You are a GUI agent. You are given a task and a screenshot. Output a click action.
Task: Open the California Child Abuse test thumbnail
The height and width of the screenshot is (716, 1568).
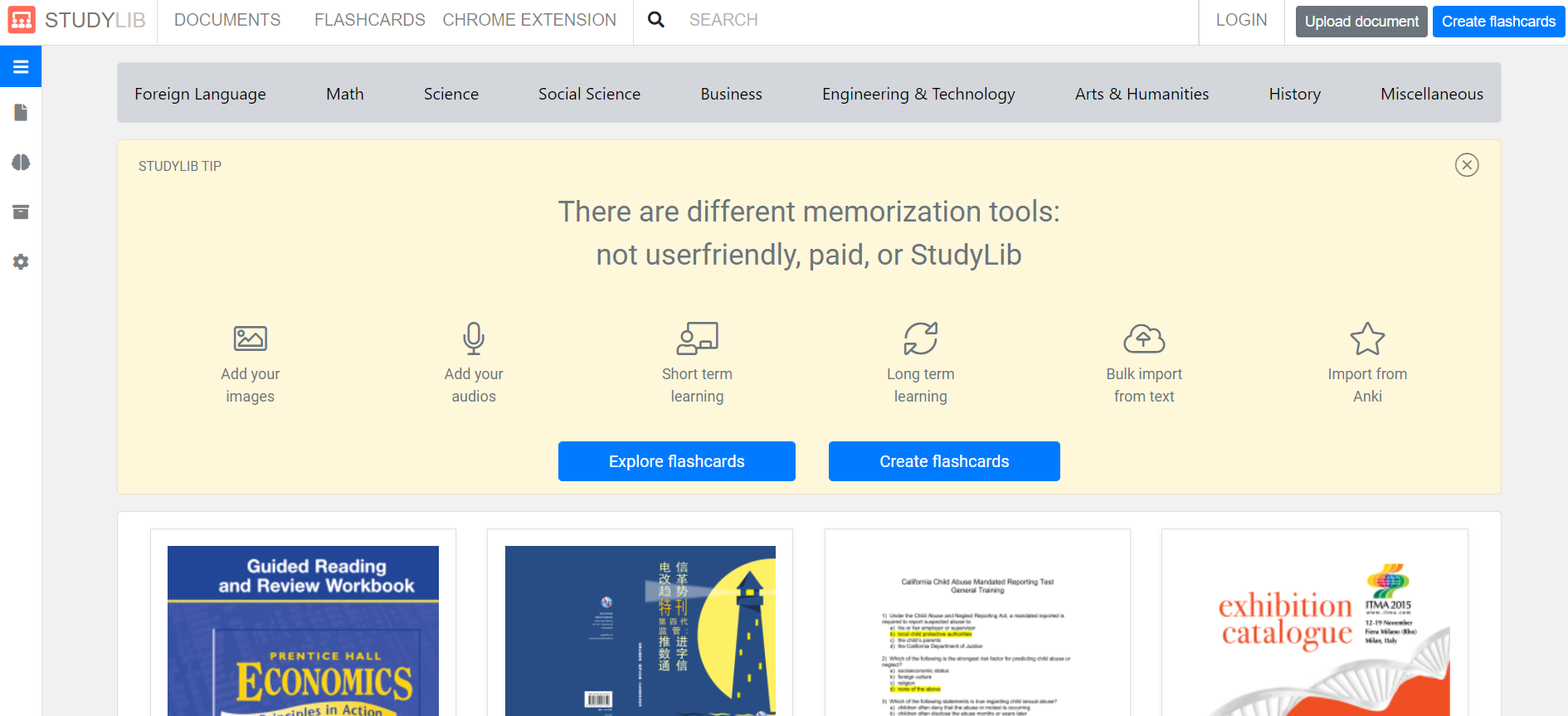(x=977, y=631)
